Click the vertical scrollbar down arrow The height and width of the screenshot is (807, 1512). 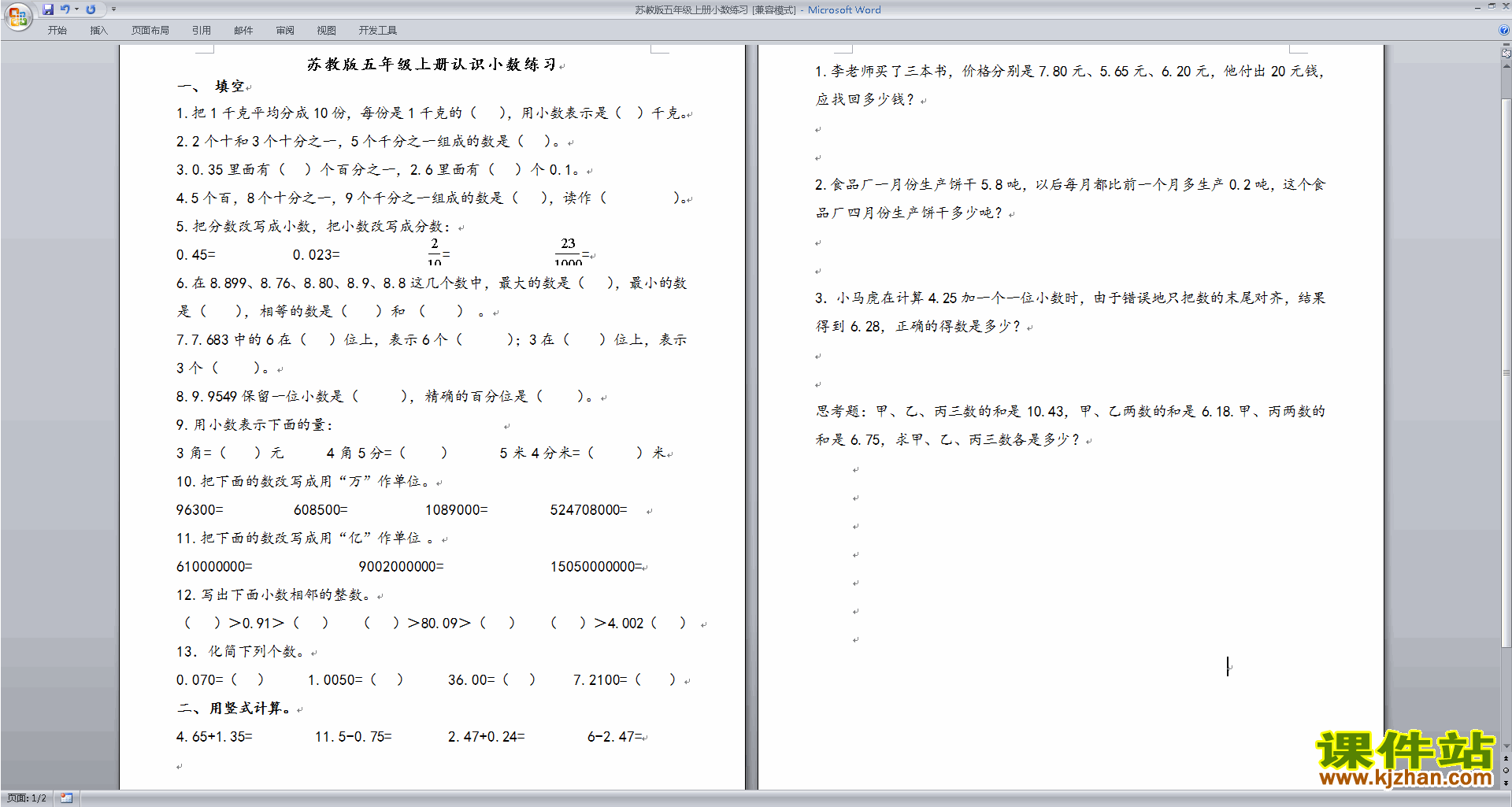[x=1506, y=746]
